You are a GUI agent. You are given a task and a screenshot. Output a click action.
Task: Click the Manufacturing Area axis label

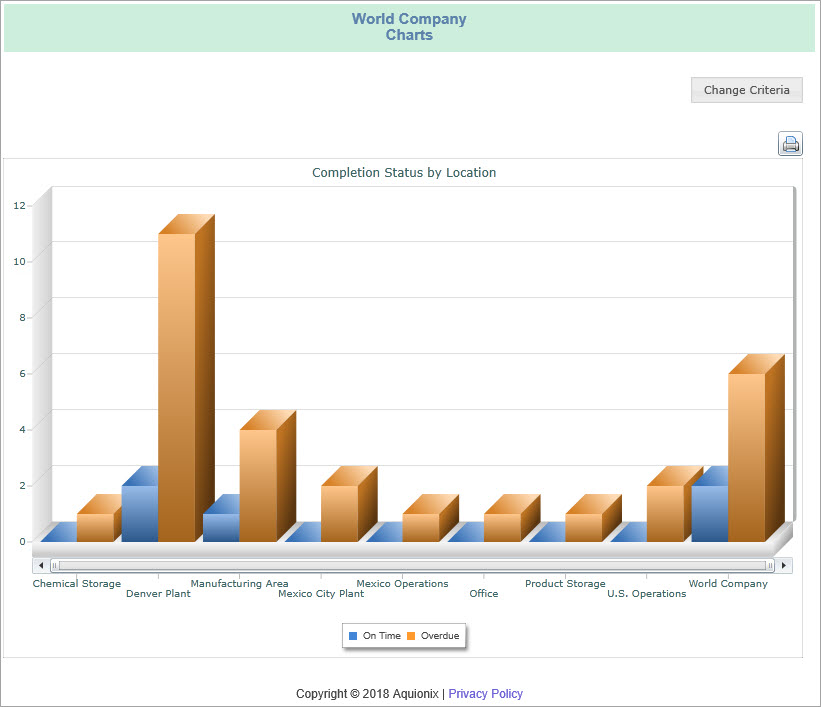pos(239,583)
